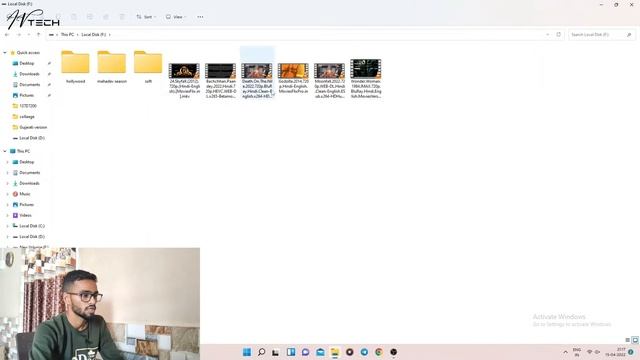This screenshot has width=640, height=360.
Task: Open the 'Gujarati version' folder in sidebar
Action: click(x=33, y=127)
